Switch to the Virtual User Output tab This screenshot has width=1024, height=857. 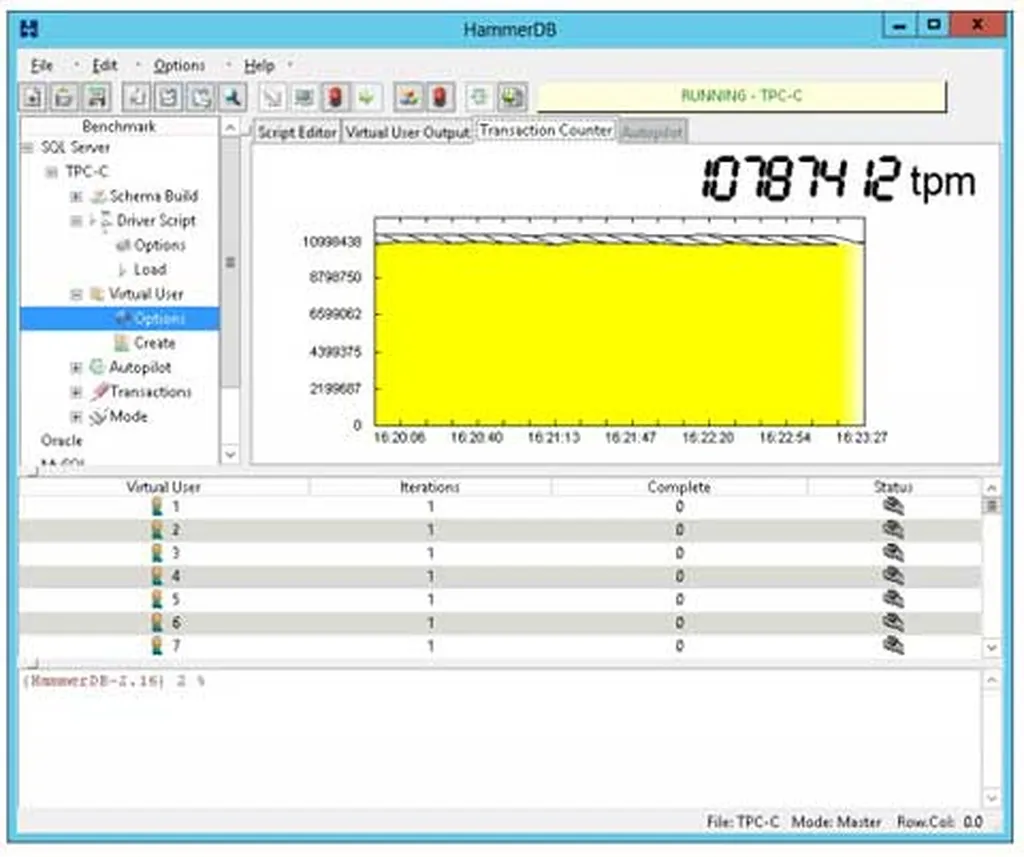coord(407,132)
